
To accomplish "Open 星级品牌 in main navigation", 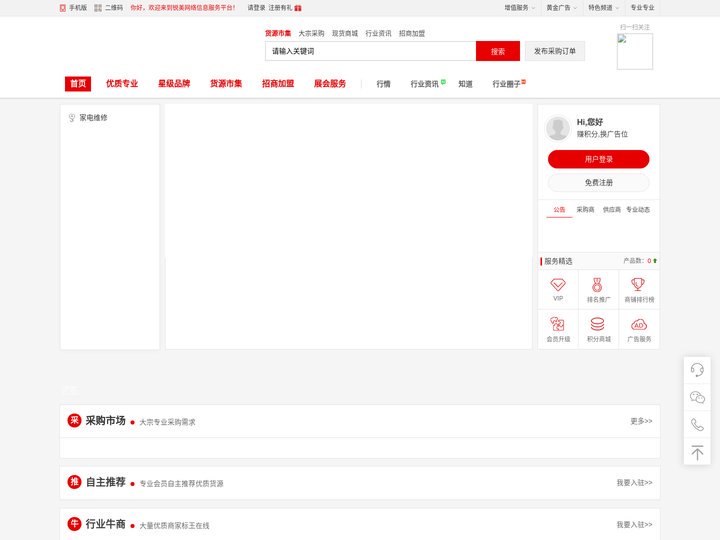I will [x=174, y=84].
